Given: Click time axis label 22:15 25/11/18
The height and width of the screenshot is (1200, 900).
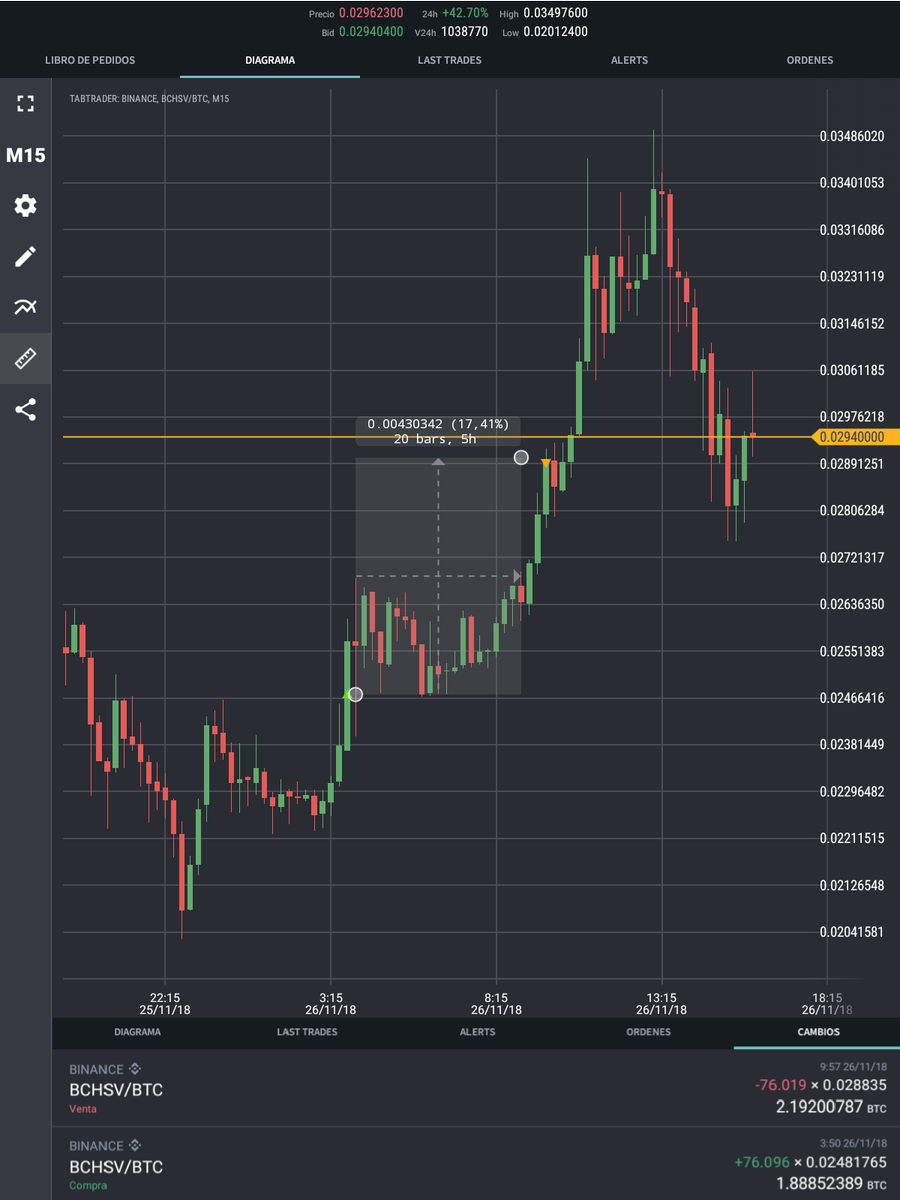Looking at the screenshot, I should pyautogui.click(x=165, y=1003).
